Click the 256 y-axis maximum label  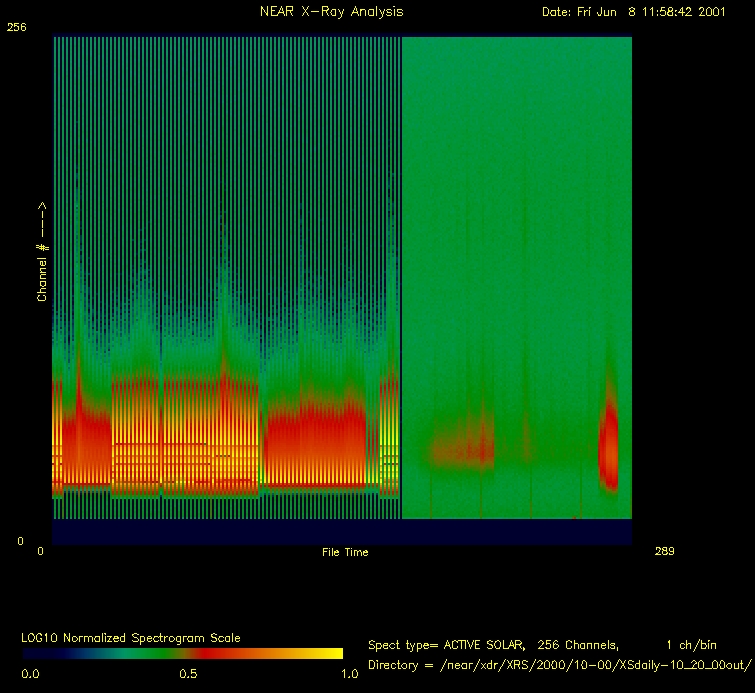point(16,29)
